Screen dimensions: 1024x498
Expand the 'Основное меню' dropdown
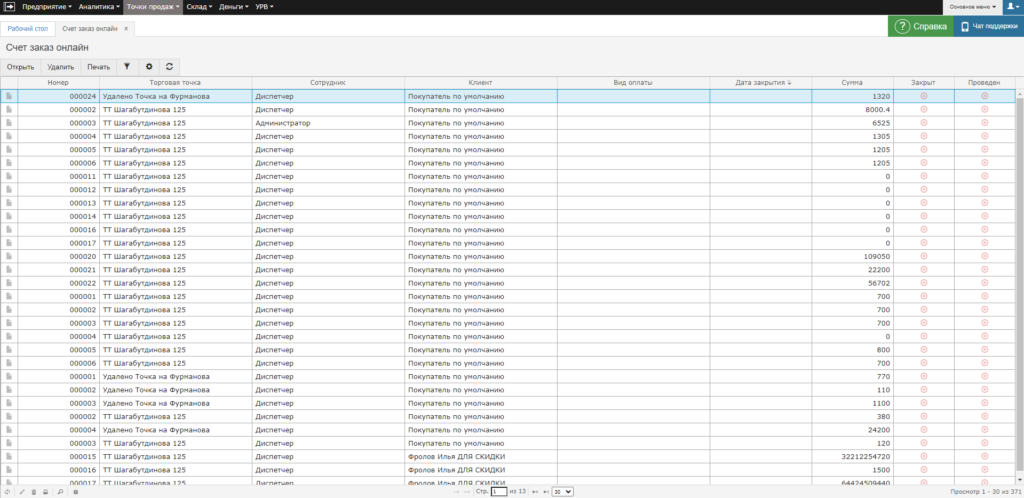pos(973,7)
